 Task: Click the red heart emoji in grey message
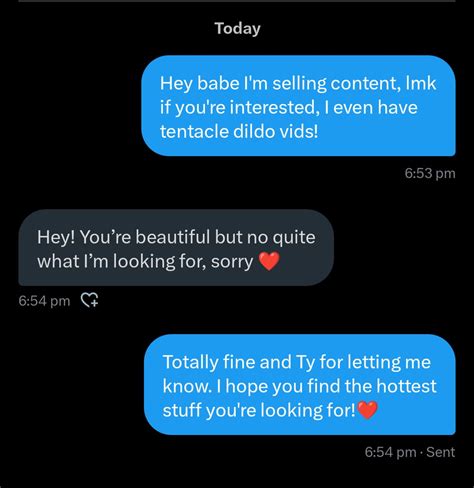269,261
